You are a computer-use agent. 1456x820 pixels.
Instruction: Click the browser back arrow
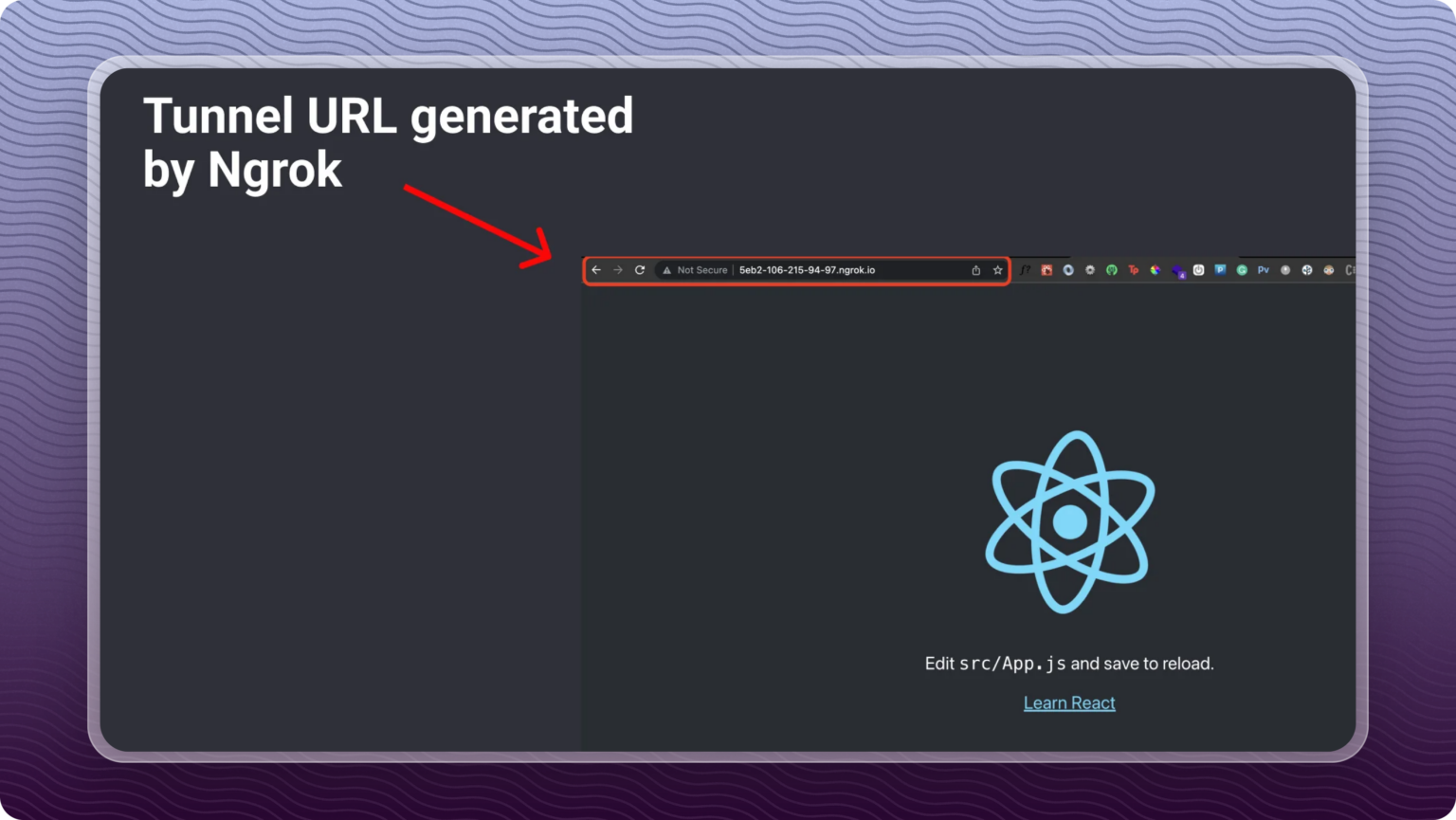click(595, 270)
